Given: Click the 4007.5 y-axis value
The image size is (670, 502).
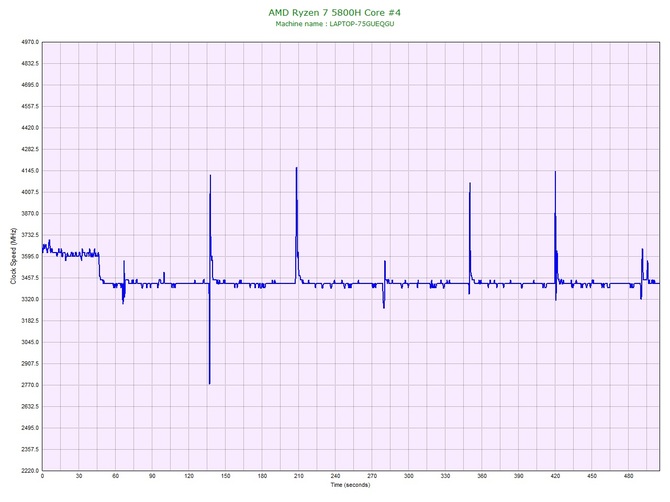Looking at the screenshot, I should [30, 192].
